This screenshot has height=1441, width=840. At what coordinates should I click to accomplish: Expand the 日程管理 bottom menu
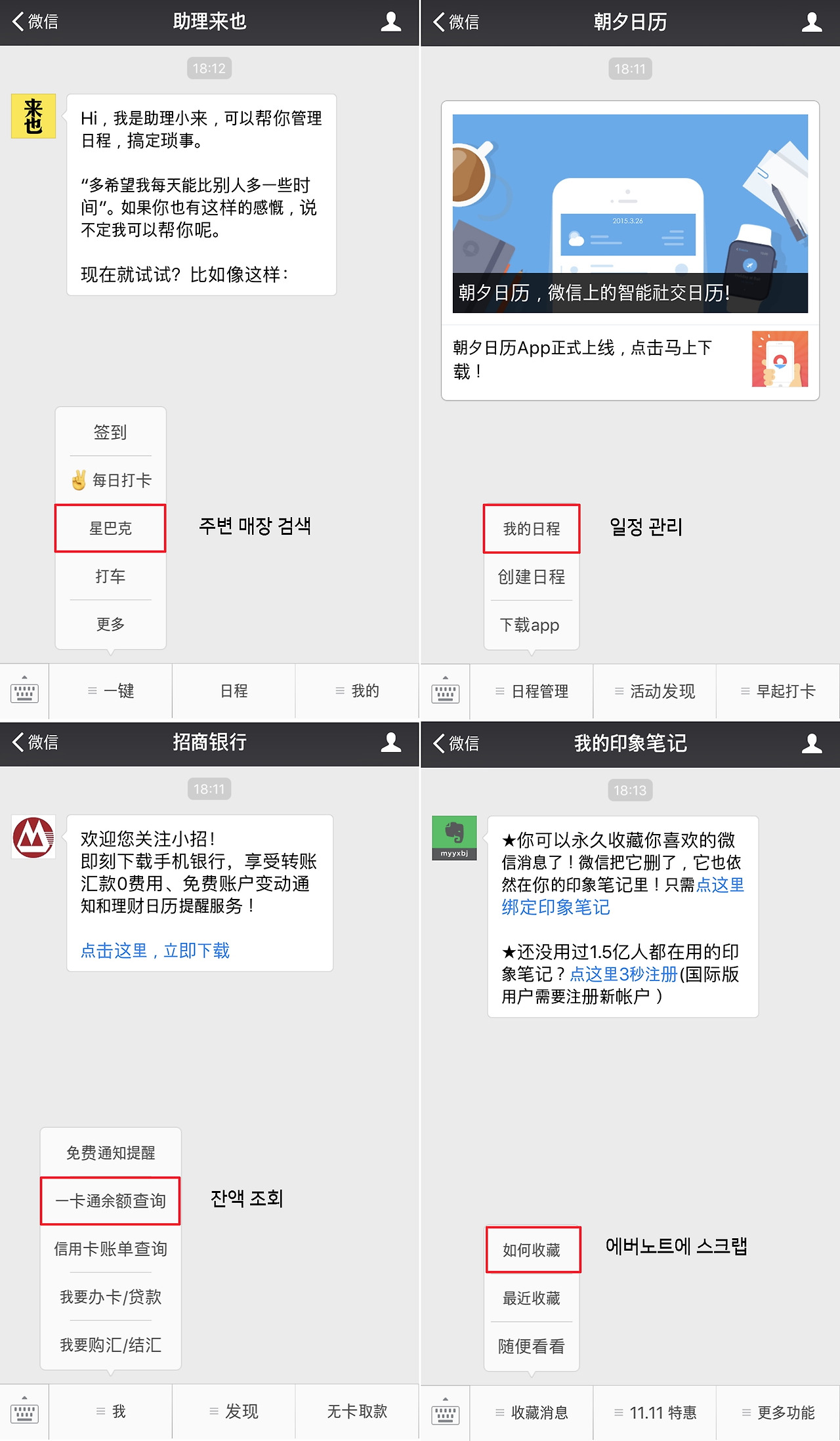coord(532,691)
